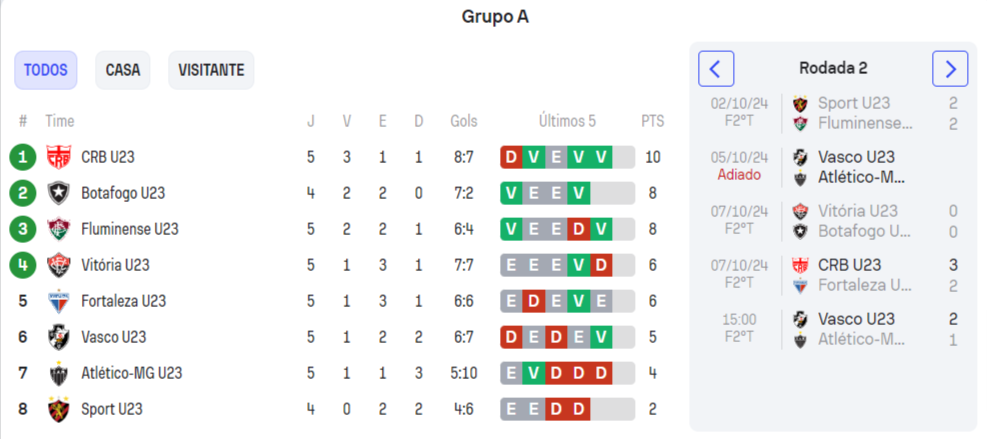
Task: Advance to the next rodada
Action: click(950, 68)
